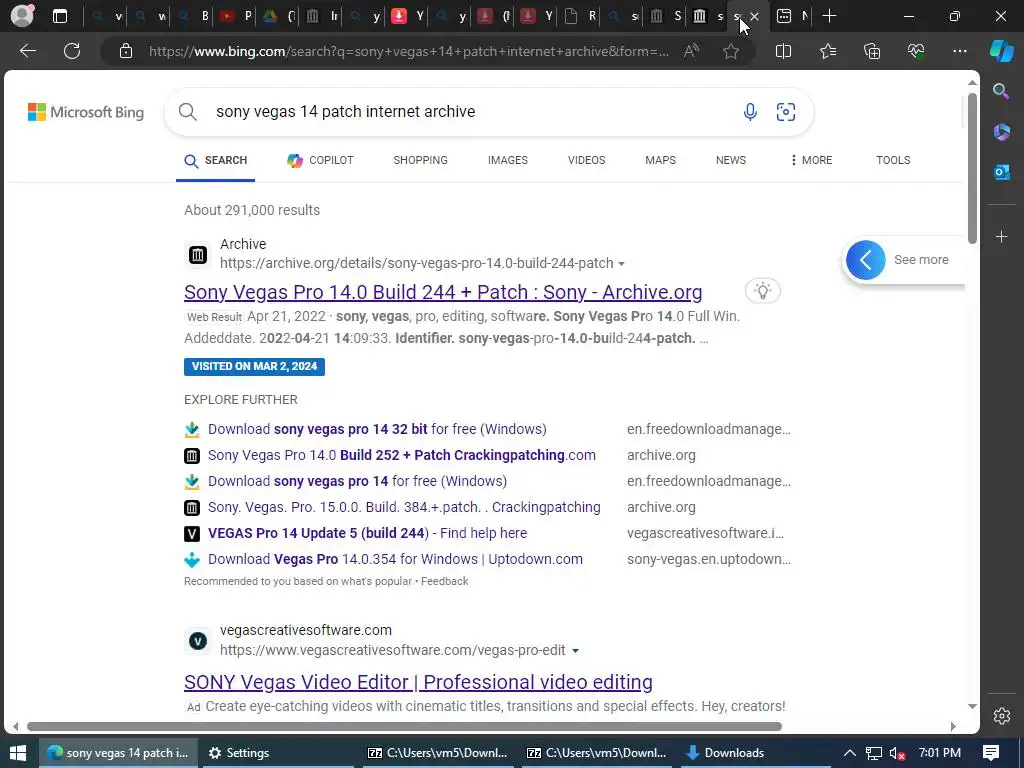The height and width of the screenshot is (768, 1024).
Task: Open the network tray icon
Action: point(873,753)
